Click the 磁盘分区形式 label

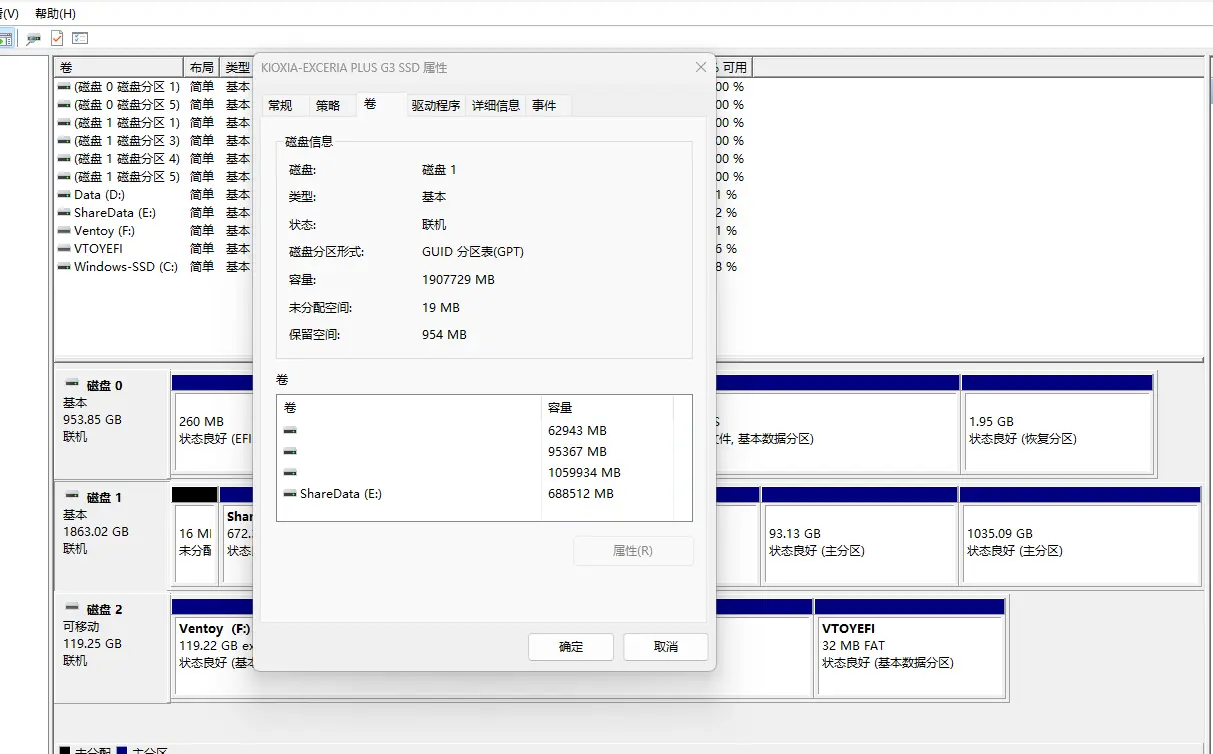tap(326, 252)
